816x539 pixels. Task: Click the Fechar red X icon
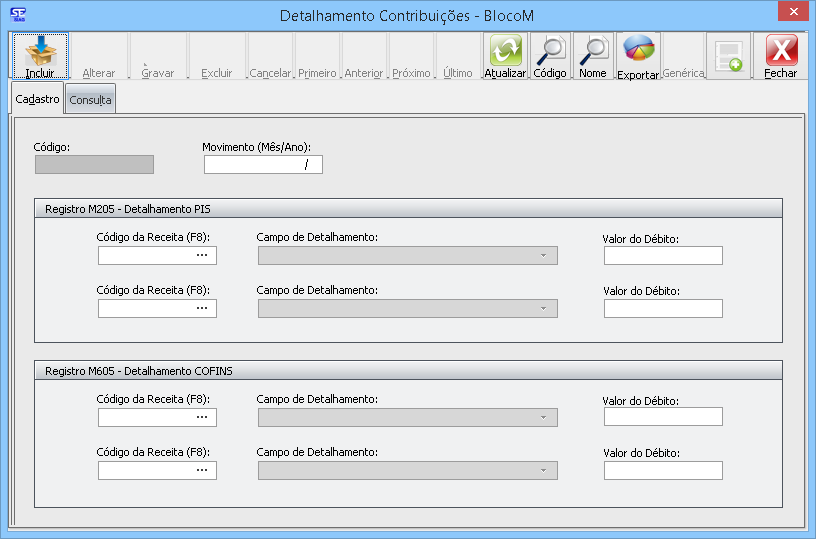coord(781,50)
